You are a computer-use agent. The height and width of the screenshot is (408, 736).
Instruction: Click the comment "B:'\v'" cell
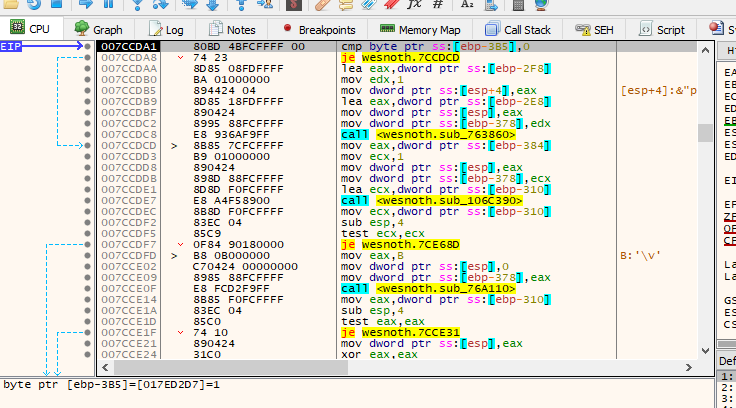tap(641, 255)
